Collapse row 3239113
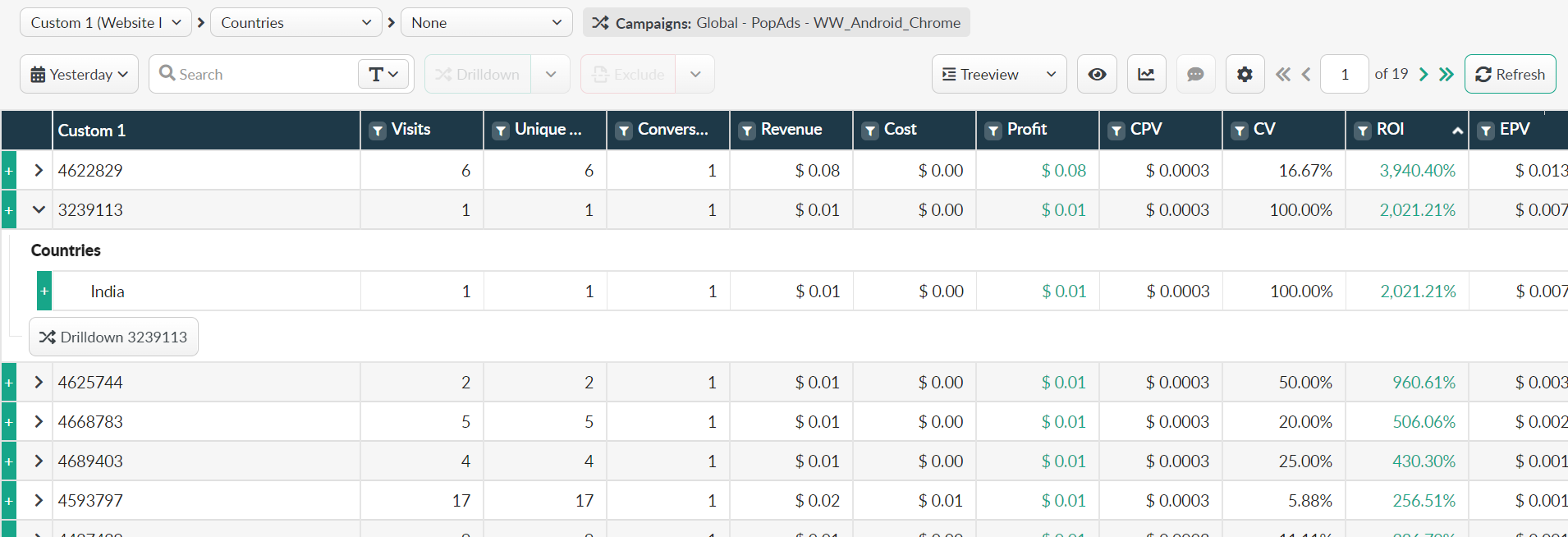1568x537 pixels. click(38, 210)
